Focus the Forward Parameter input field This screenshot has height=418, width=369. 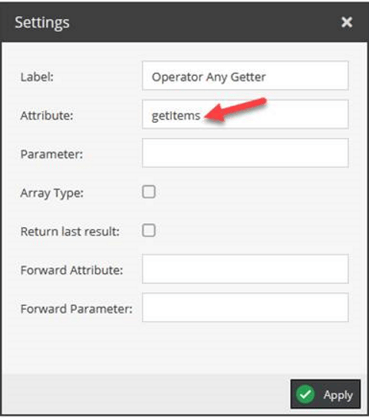[x=245, y=307]
